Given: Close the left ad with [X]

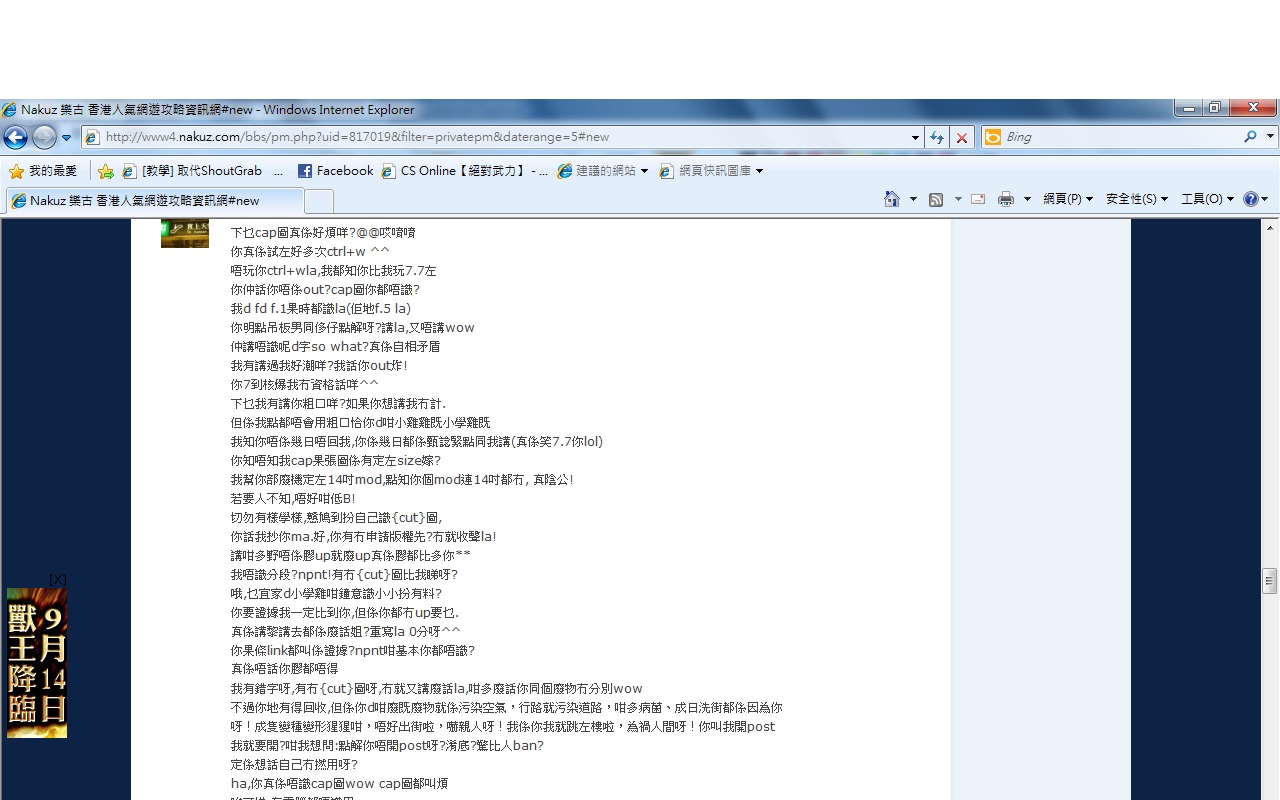Looking at the screenshot, I should (58, 579).
